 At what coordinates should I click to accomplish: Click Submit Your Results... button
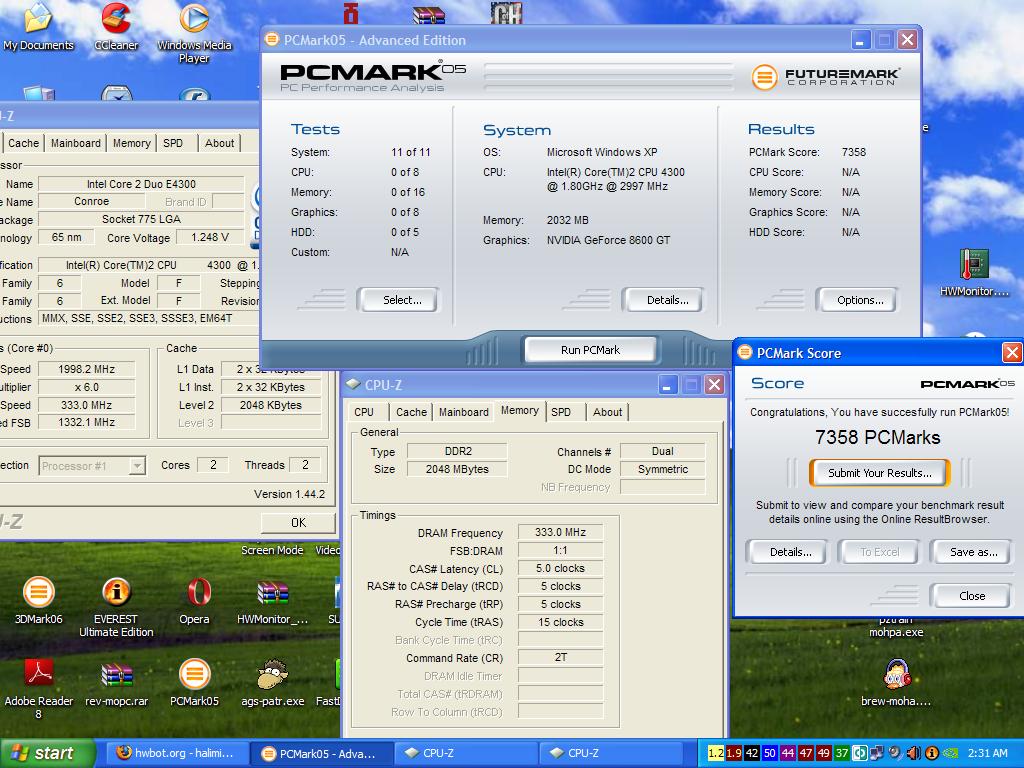tap(880, 473)
